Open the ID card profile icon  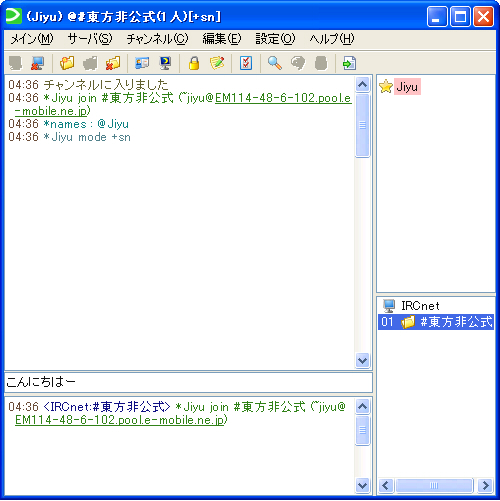(142, 63)
